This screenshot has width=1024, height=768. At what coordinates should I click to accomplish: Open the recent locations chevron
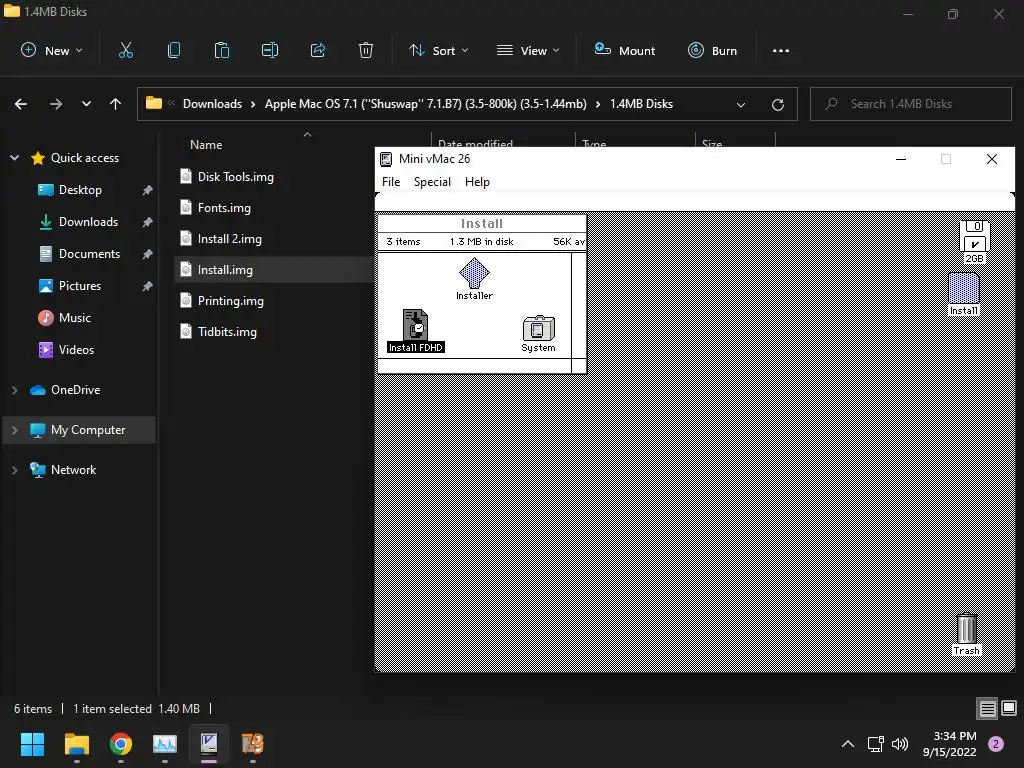pos(86,104)
